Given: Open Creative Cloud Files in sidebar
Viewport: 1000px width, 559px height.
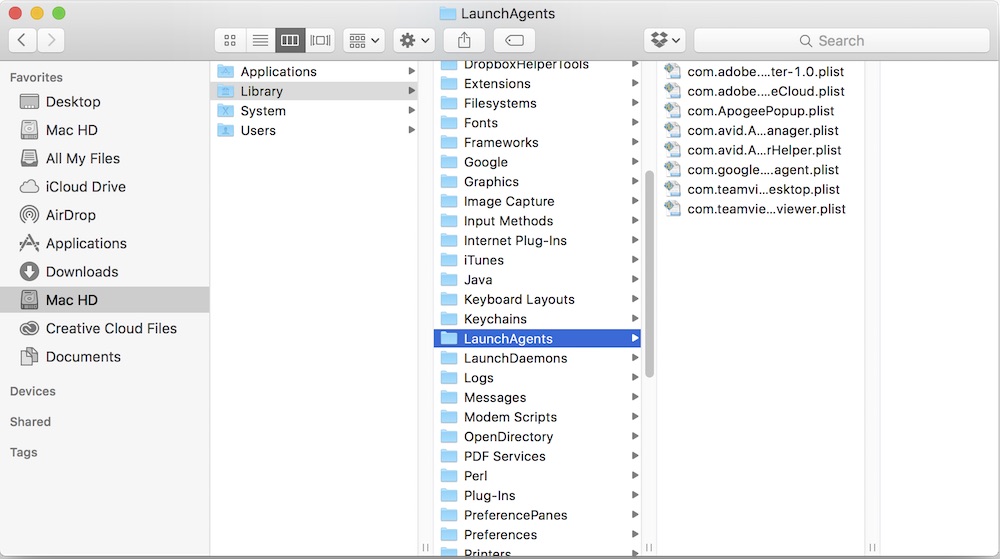Looking at the screenshot, I should coord(105,328).
